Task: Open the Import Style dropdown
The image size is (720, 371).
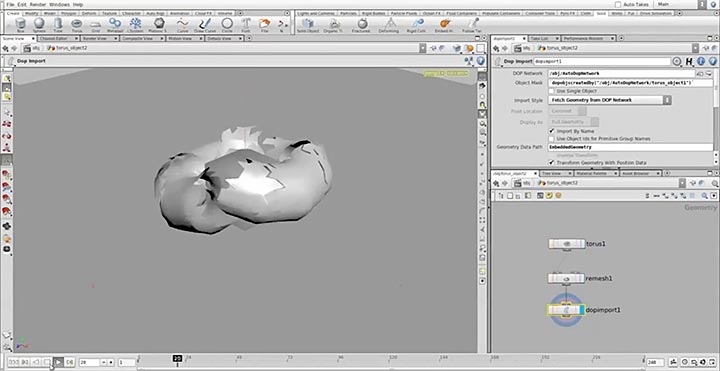Action: (610, 100)
